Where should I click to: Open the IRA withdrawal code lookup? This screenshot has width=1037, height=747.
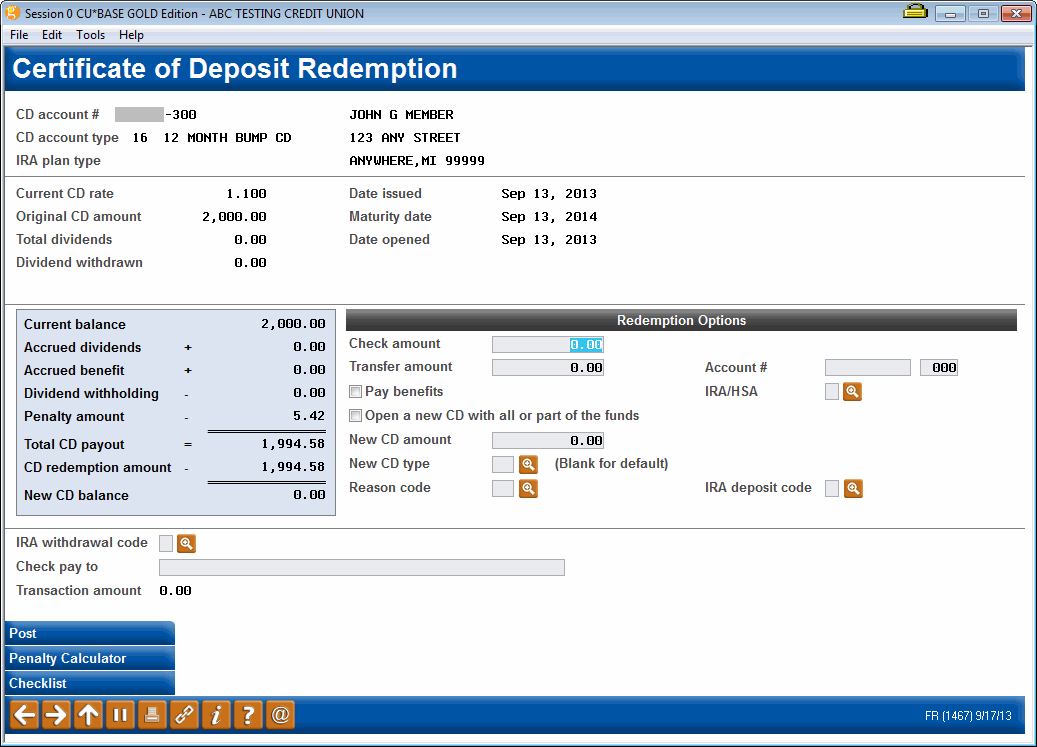[186, 542]
